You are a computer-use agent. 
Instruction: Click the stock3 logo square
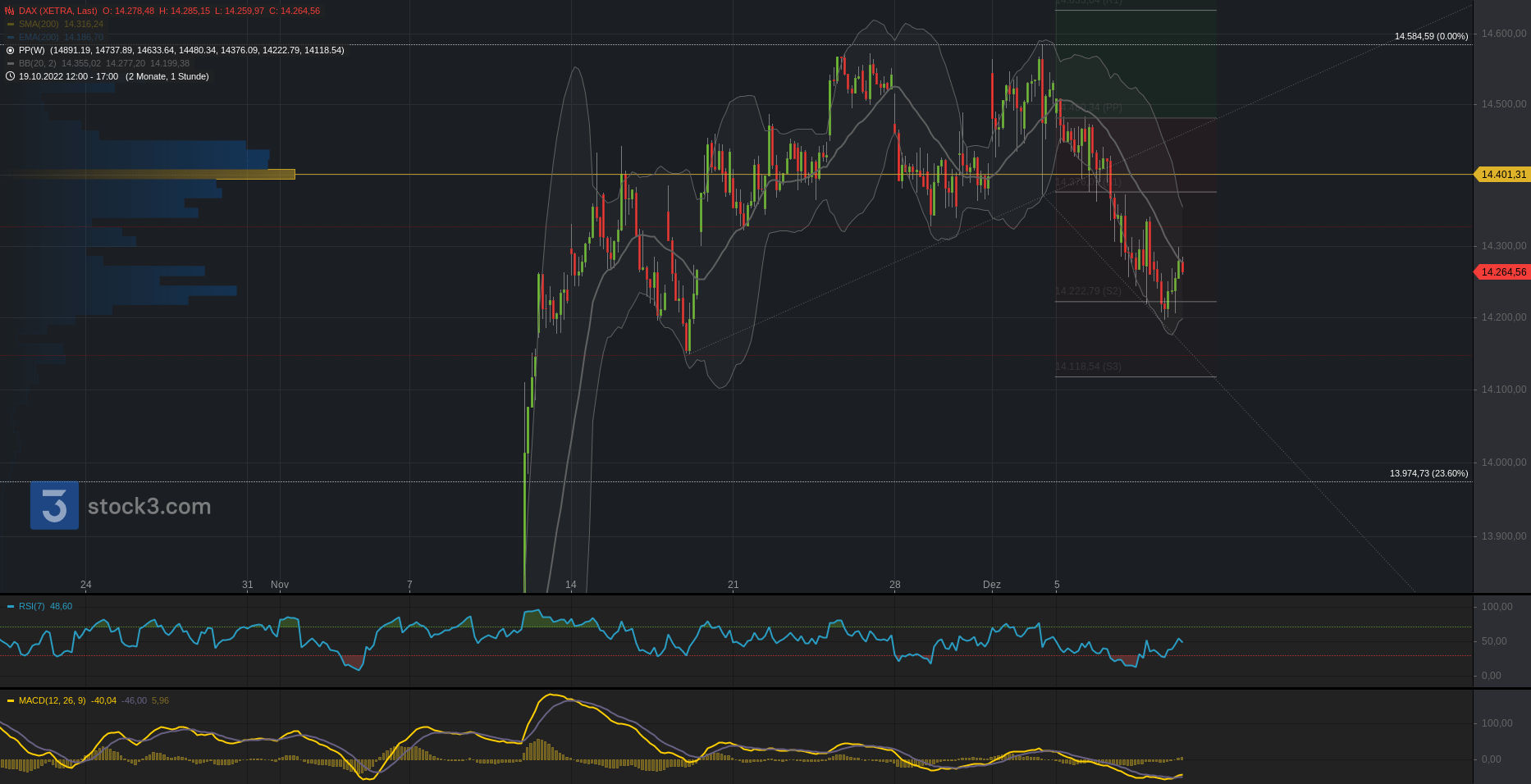tap(54, 505)
